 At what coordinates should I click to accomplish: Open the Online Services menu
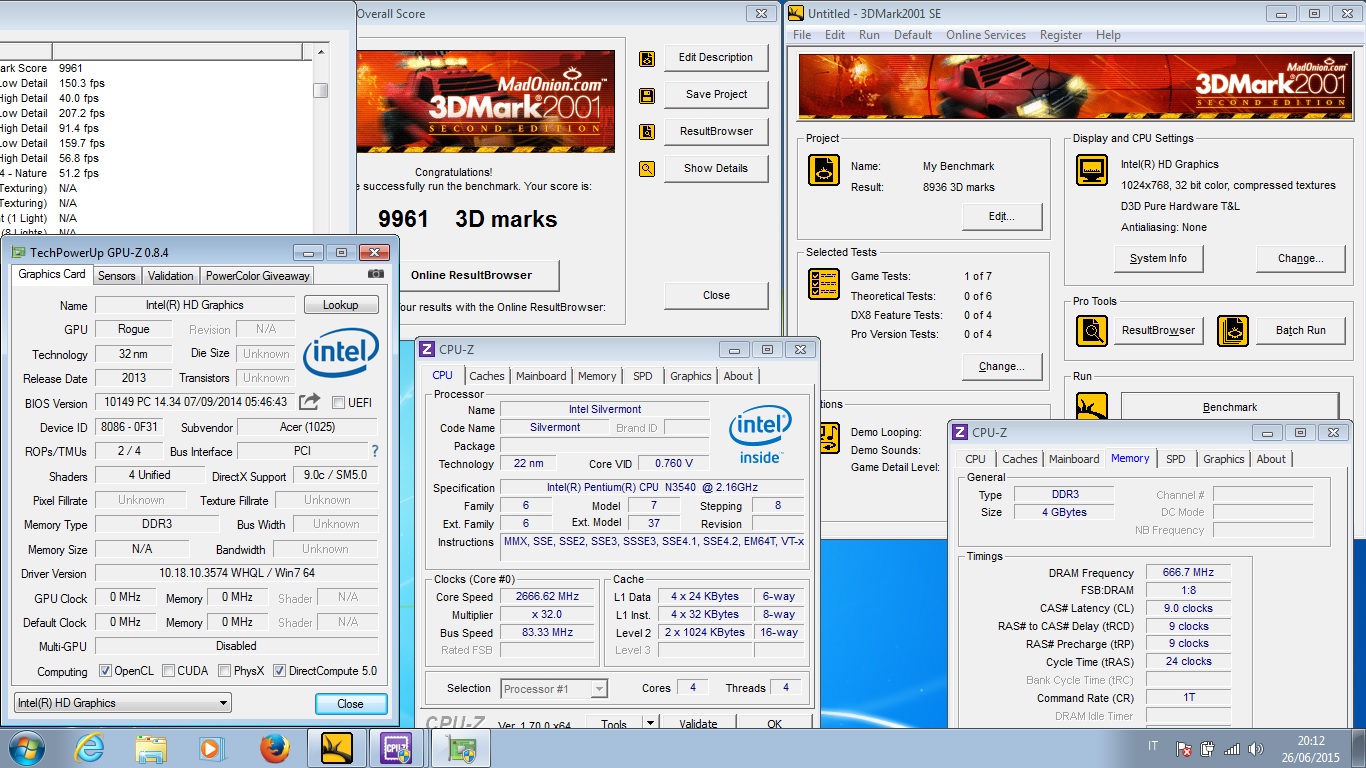986,35
